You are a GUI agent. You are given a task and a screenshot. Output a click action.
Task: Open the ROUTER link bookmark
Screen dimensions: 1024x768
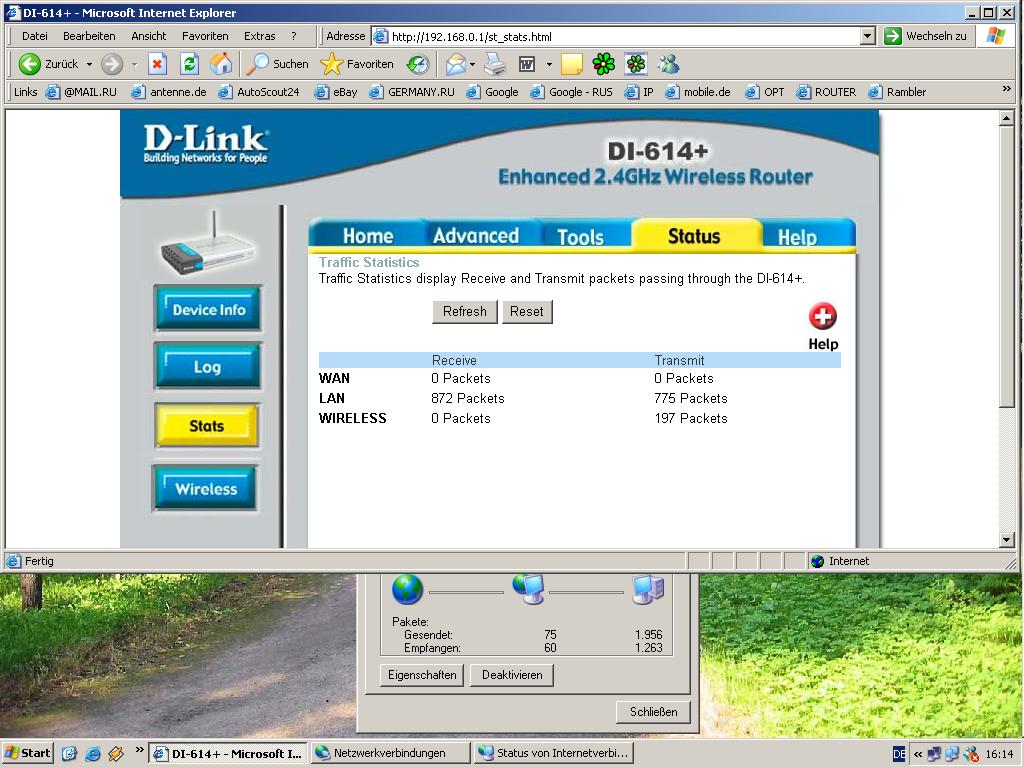pyautogui.click(x=826, y=92)
